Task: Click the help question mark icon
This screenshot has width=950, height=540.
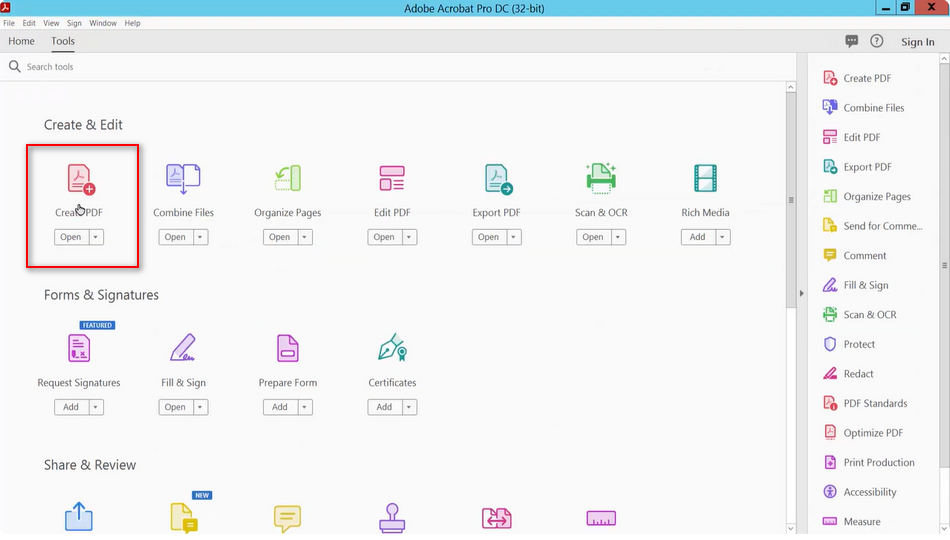Action: pyautogui.click(x=877, y=41)
